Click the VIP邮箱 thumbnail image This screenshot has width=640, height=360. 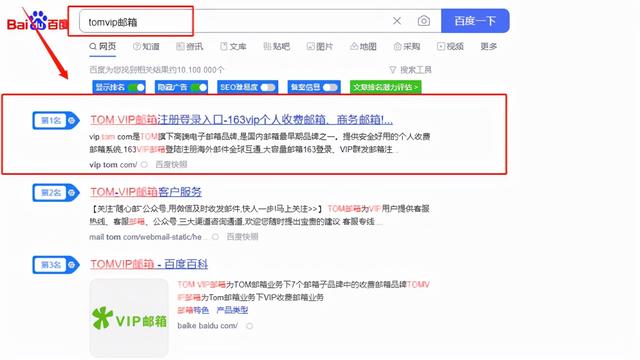(129, 318)
